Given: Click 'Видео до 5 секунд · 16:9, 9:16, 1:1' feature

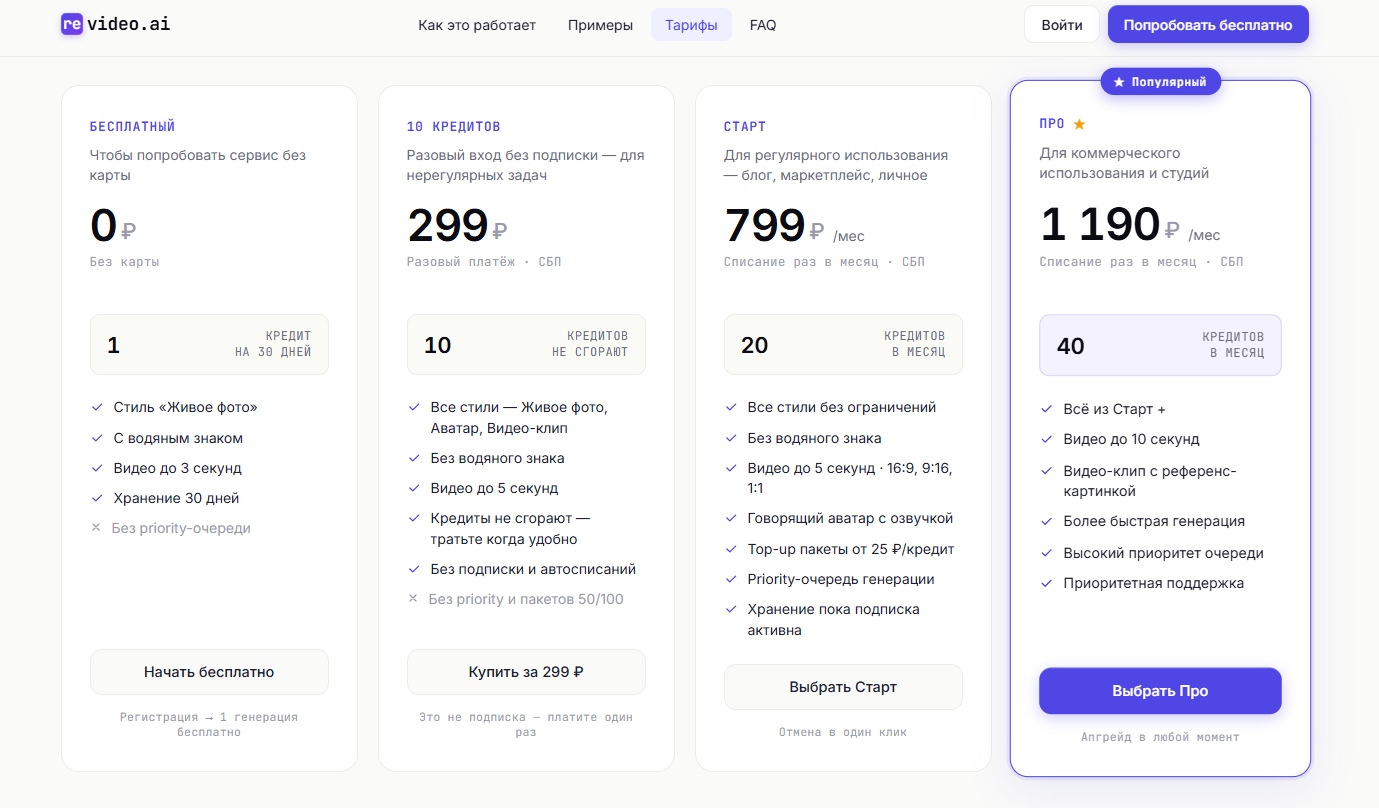Looking at the screenshot, I should click(x=849, y=478).
